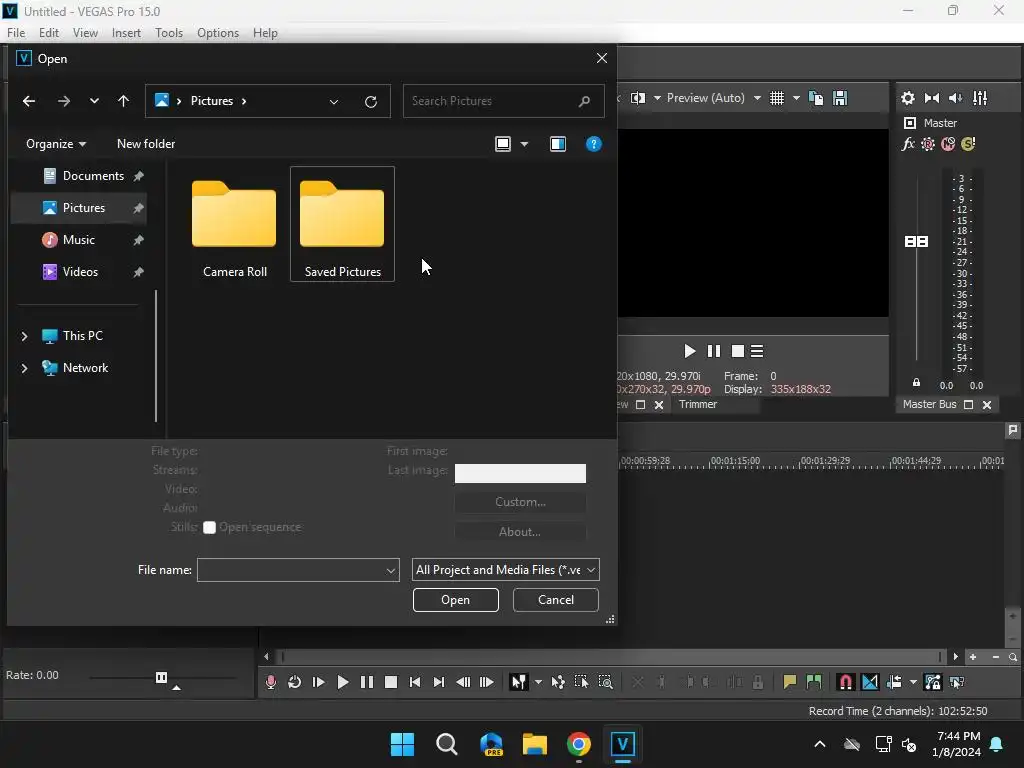Image resolution: width=1024 pixels, height=768 pixels.
Task: Open the Organize dropdown
Action: pyautogui.click(x=56, y=144)
